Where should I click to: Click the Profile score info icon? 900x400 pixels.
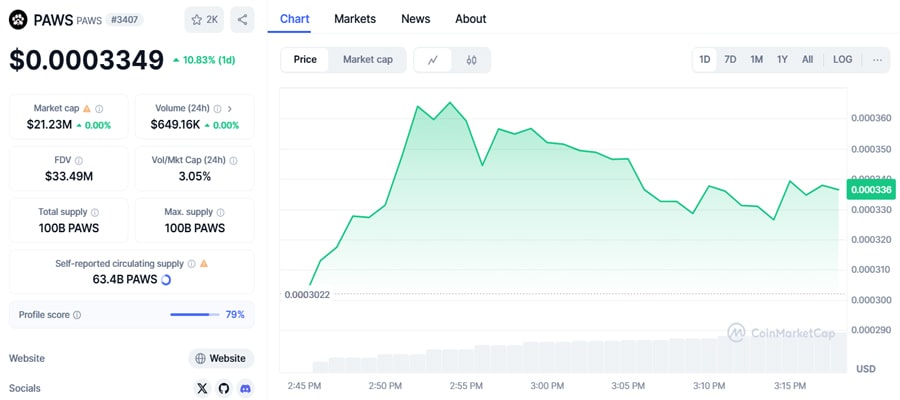(77, 315)
